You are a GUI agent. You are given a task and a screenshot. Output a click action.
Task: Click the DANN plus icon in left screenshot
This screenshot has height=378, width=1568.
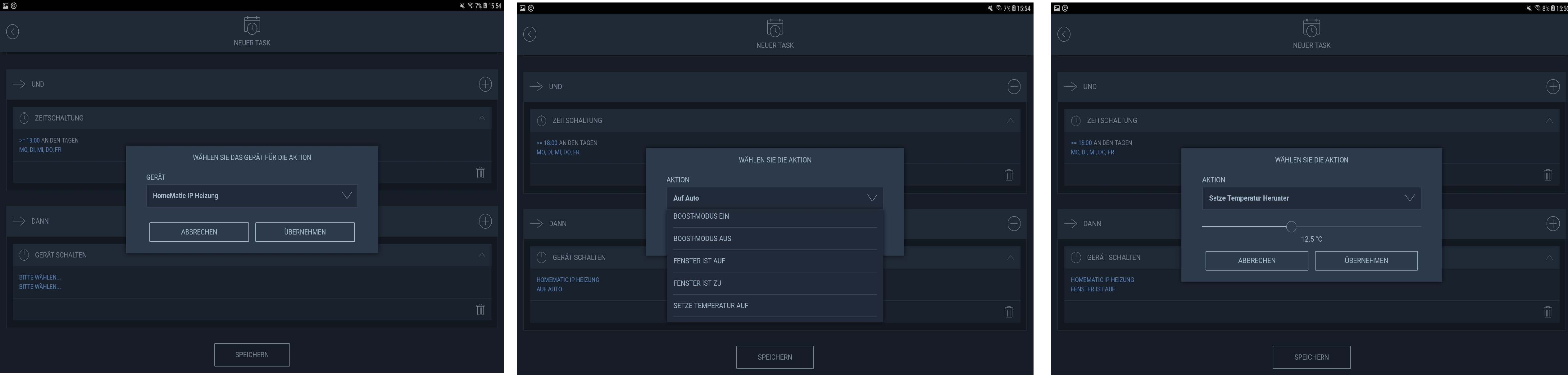click(x=485, y=221)
